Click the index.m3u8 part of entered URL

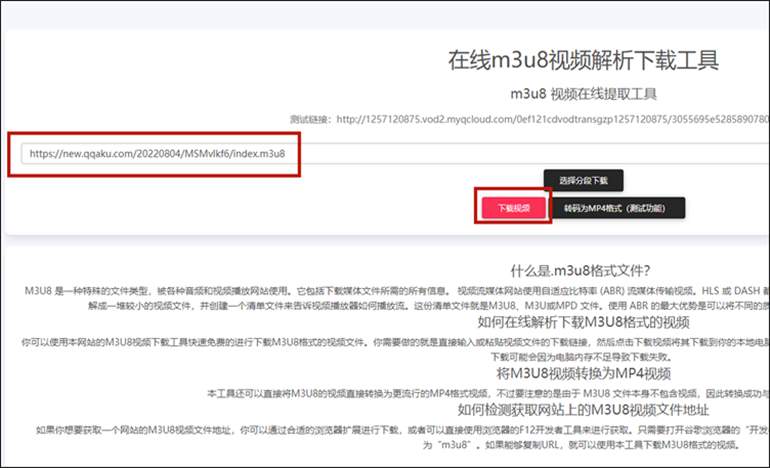(258, 154)
